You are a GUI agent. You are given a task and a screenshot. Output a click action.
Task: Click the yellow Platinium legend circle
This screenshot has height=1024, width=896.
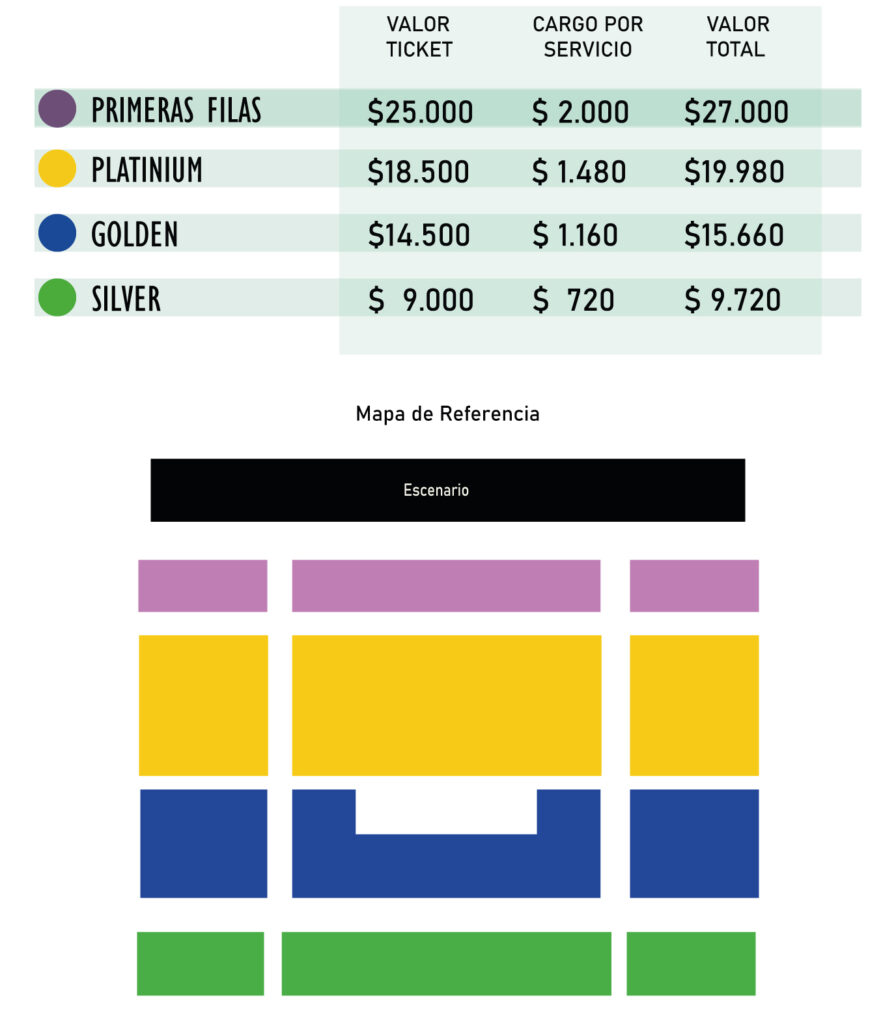(x=57, y=169)
